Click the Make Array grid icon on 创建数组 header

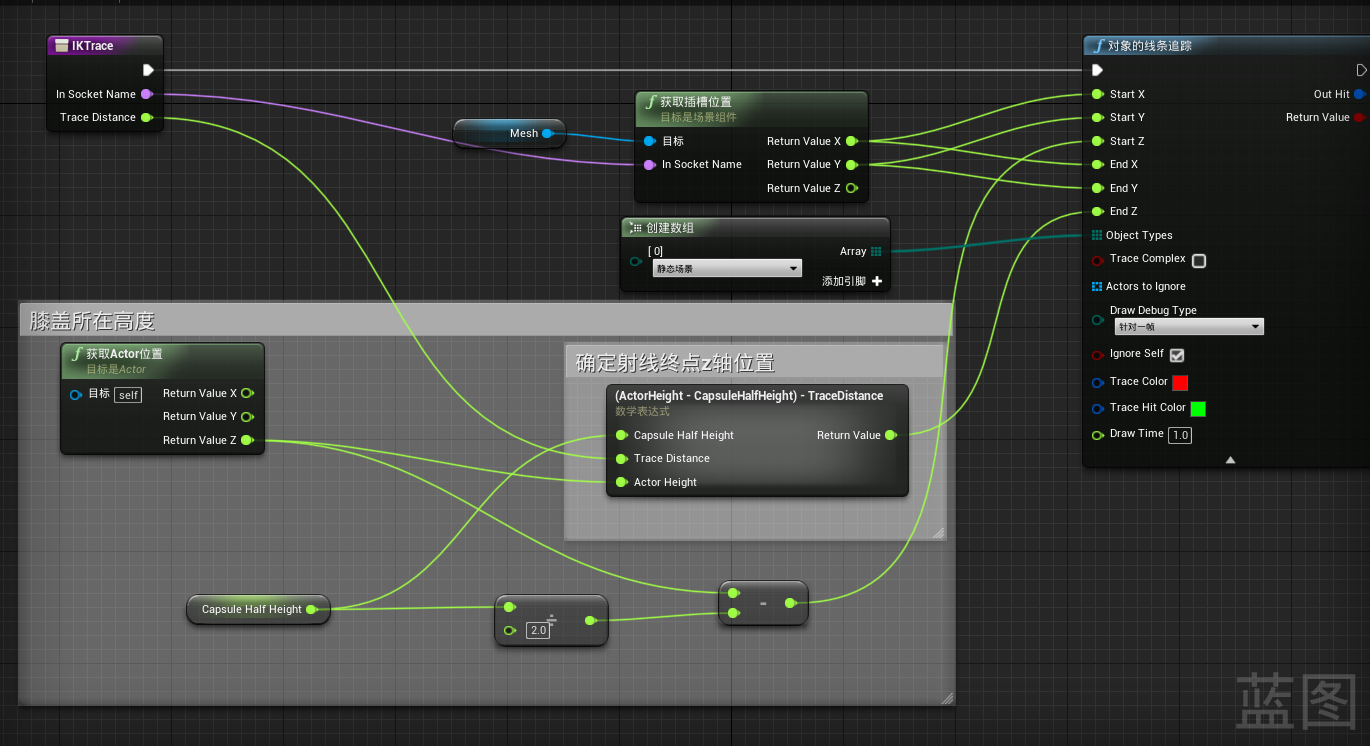tap(635, 227)
